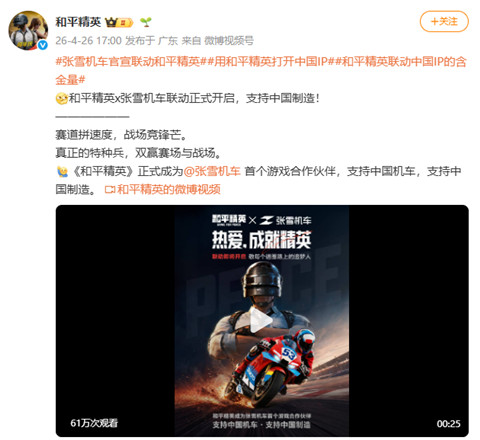Viewport: 480px width, 440px height.
Task: Click the video camera icon before 微博视频 link
Action: (110, 190)
